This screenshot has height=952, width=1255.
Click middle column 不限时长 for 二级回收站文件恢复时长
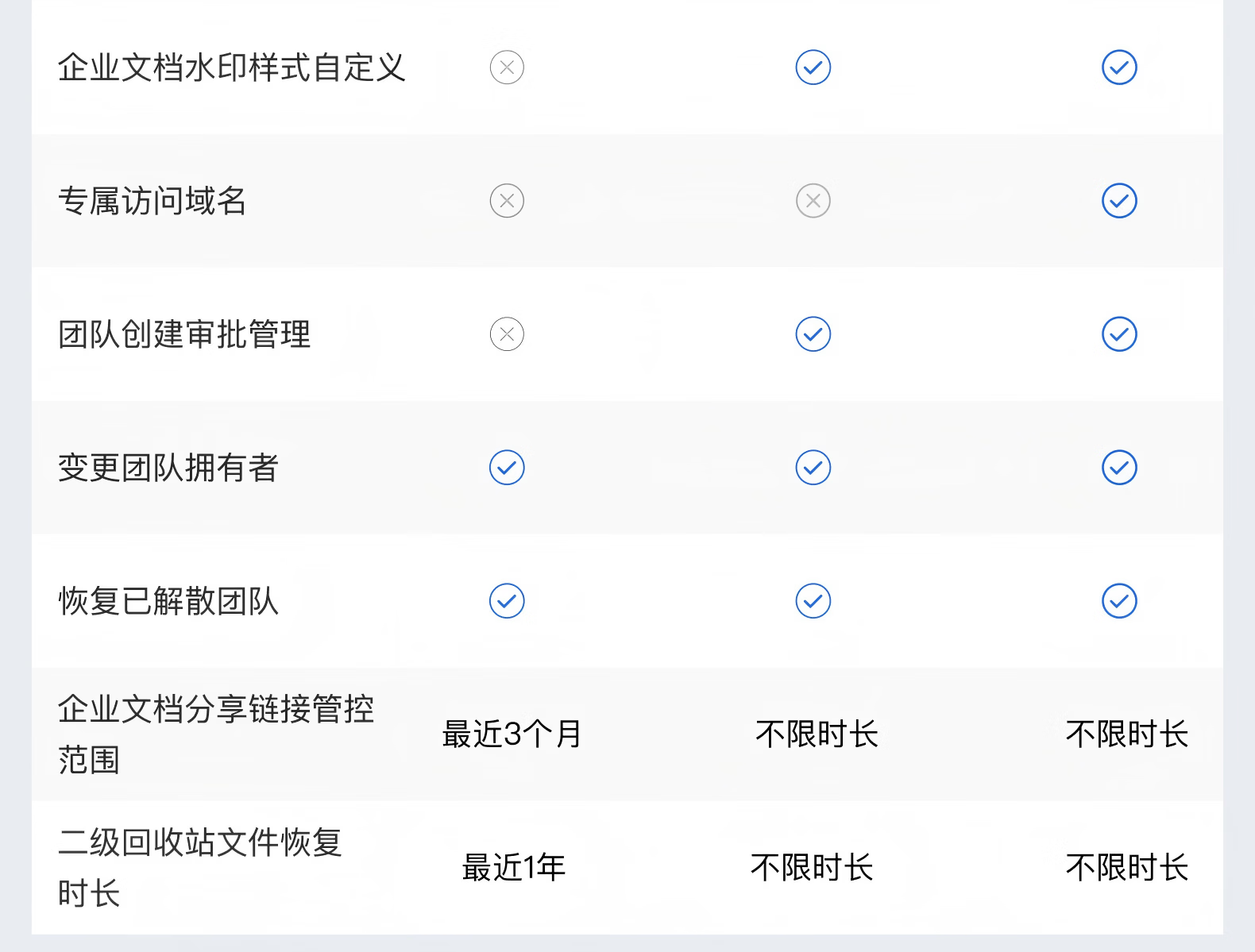pos(812,868)
